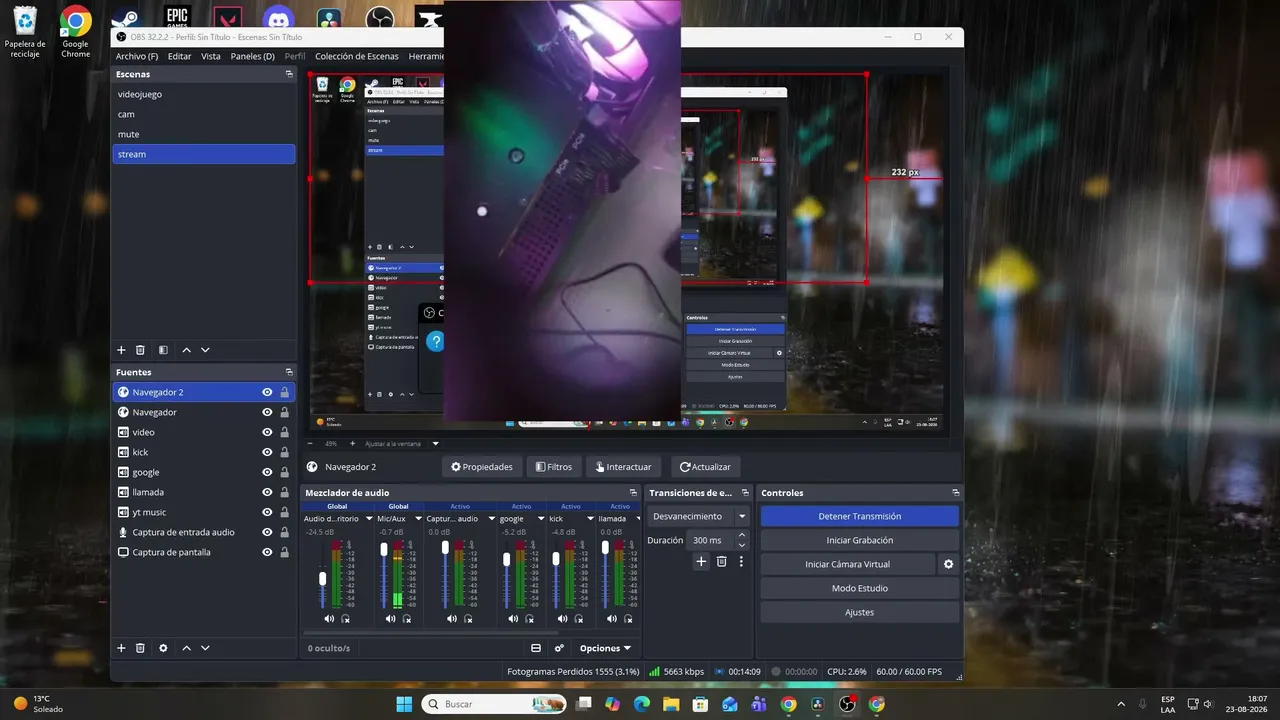1280x720 pixels.
Task: Open the Windows Start menu
Action: pos(404,704)
